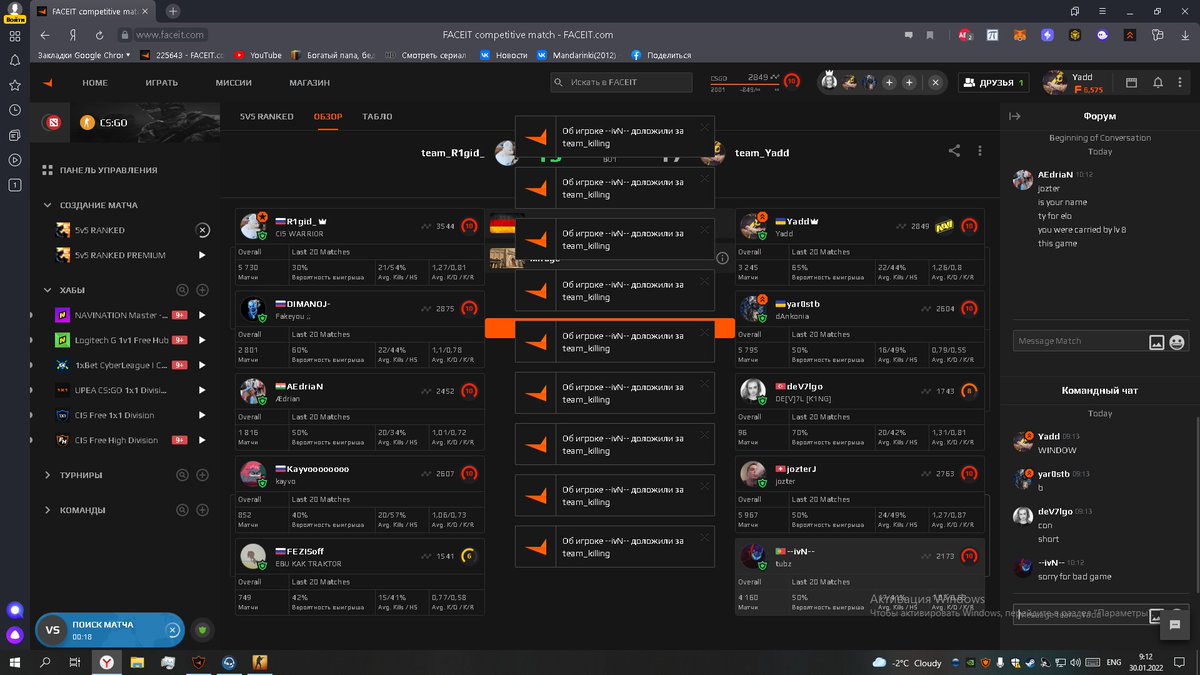The height and width of the screenshot is (675, 1200).
Task: Open the Yadd profile avatar in header
Action: [1055, 83]
